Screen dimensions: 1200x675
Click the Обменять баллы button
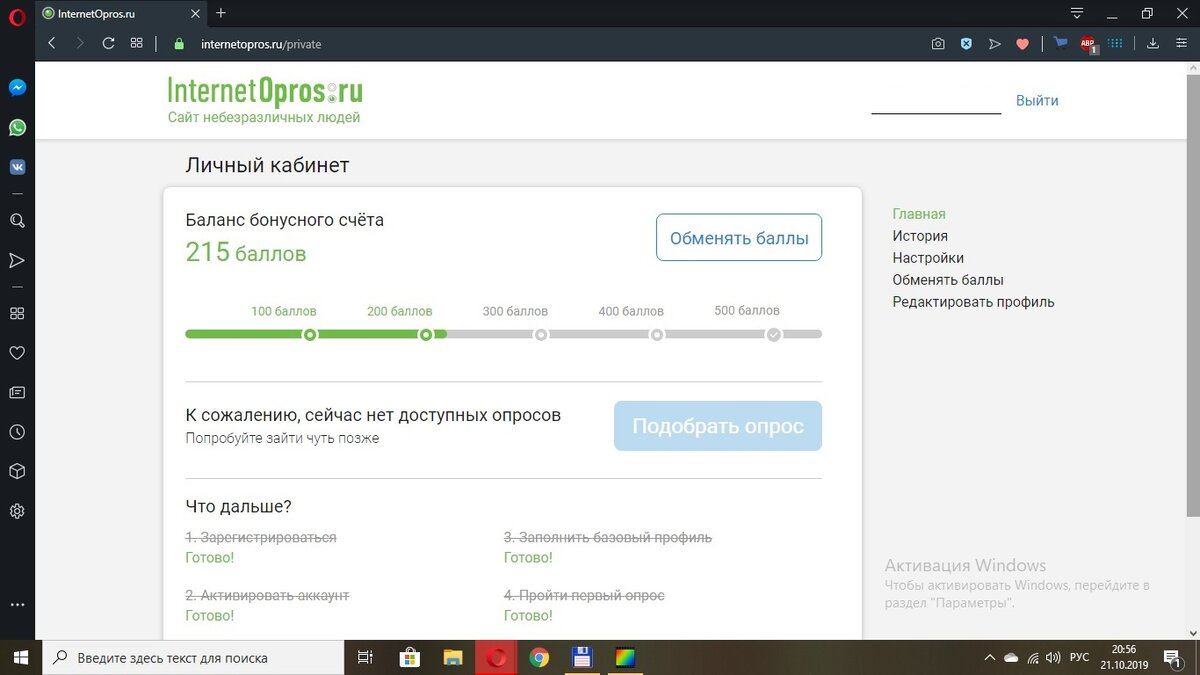pyautogui.click(x=738, y=237)
